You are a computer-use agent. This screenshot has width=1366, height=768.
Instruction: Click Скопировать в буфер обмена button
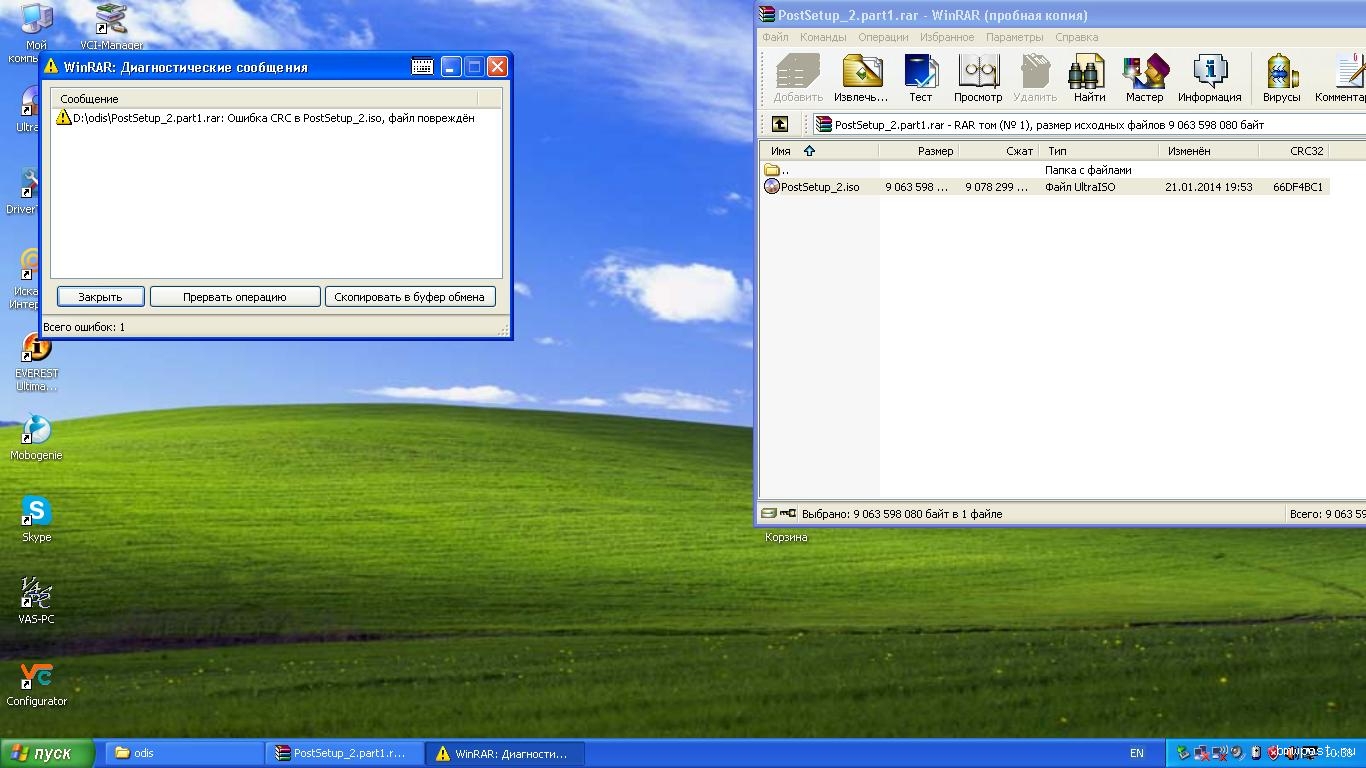409,297
